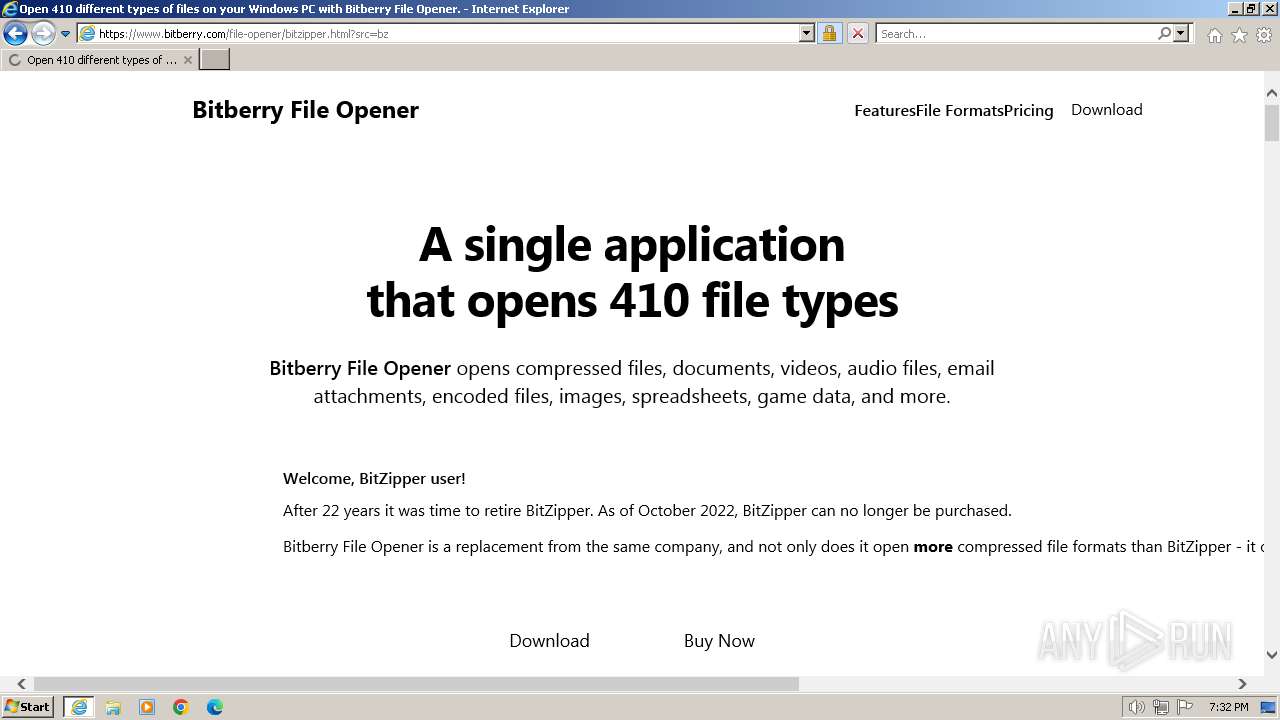View the security lock report icon
This screenshot has width=1280, height=720.
(x=829, y=33)
